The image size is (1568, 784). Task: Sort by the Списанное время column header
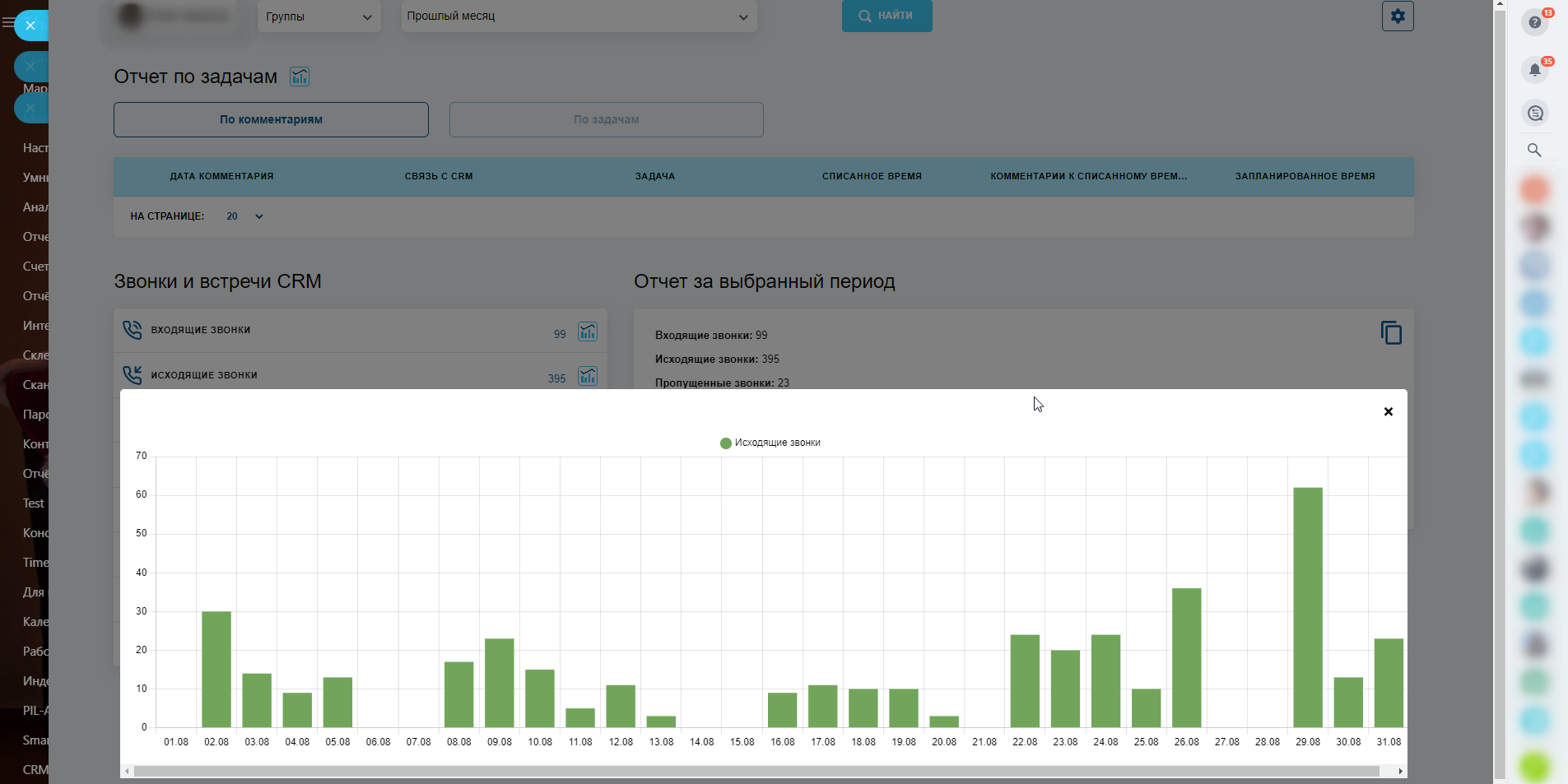[x=871, y=176]
